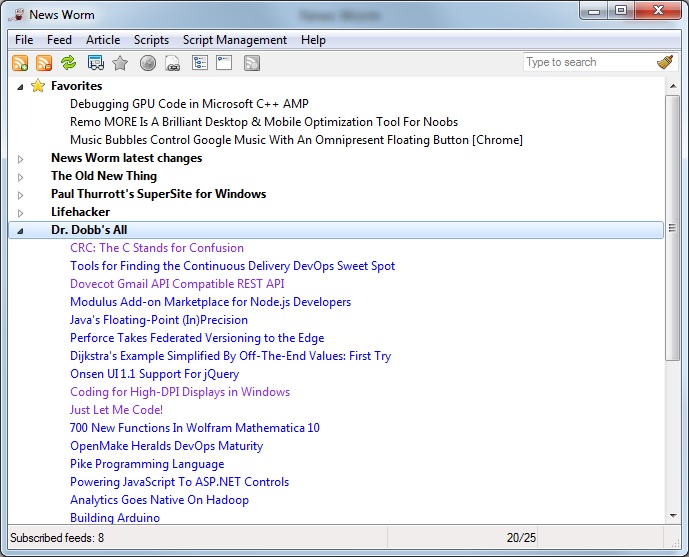Click the scrollbar down arrow

[x=672, y=514]
